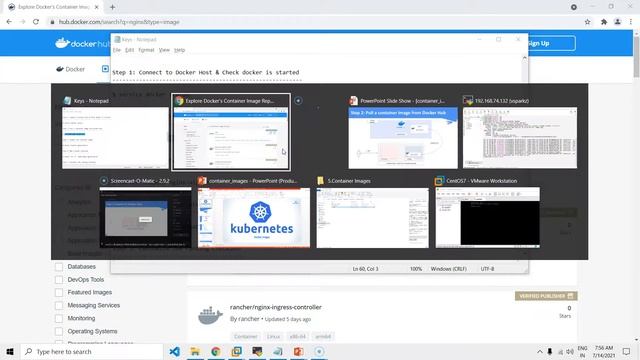Open the Chrome profile avatar

point(618,22)
